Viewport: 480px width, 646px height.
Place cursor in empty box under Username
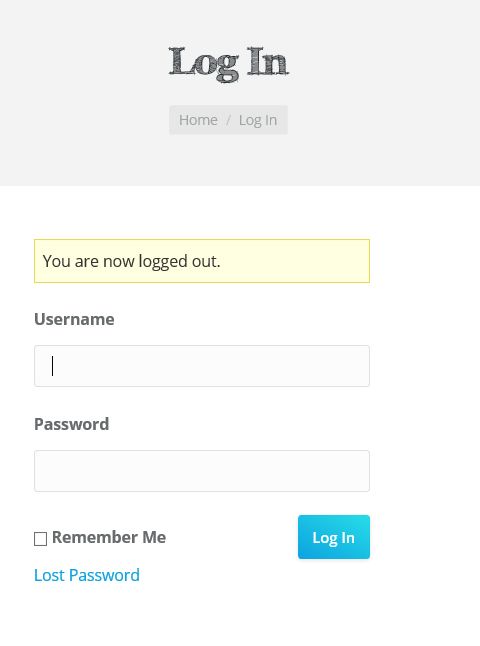(x=202, y=366)
